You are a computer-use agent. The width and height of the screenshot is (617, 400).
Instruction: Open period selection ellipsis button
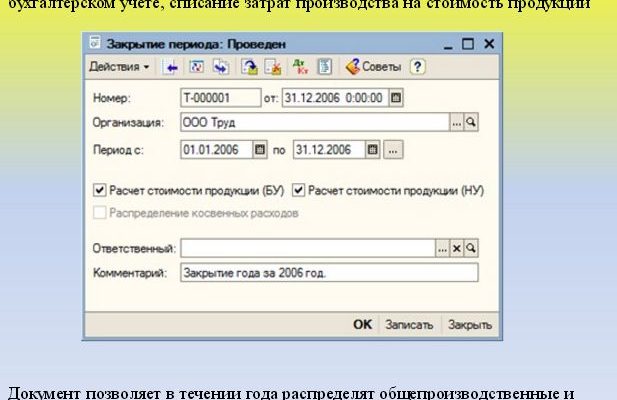pos(393,150)
